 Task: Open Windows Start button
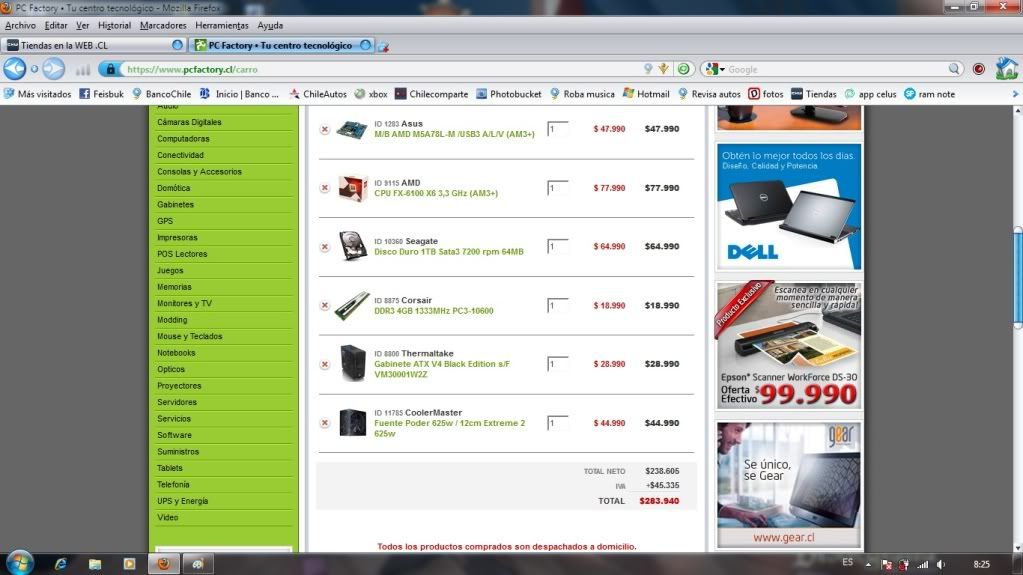point(19,563)
